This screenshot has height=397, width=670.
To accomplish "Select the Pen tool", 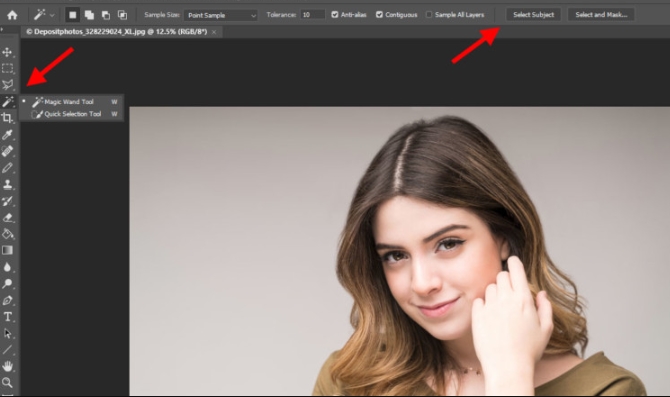I will (x=7, y=300).
